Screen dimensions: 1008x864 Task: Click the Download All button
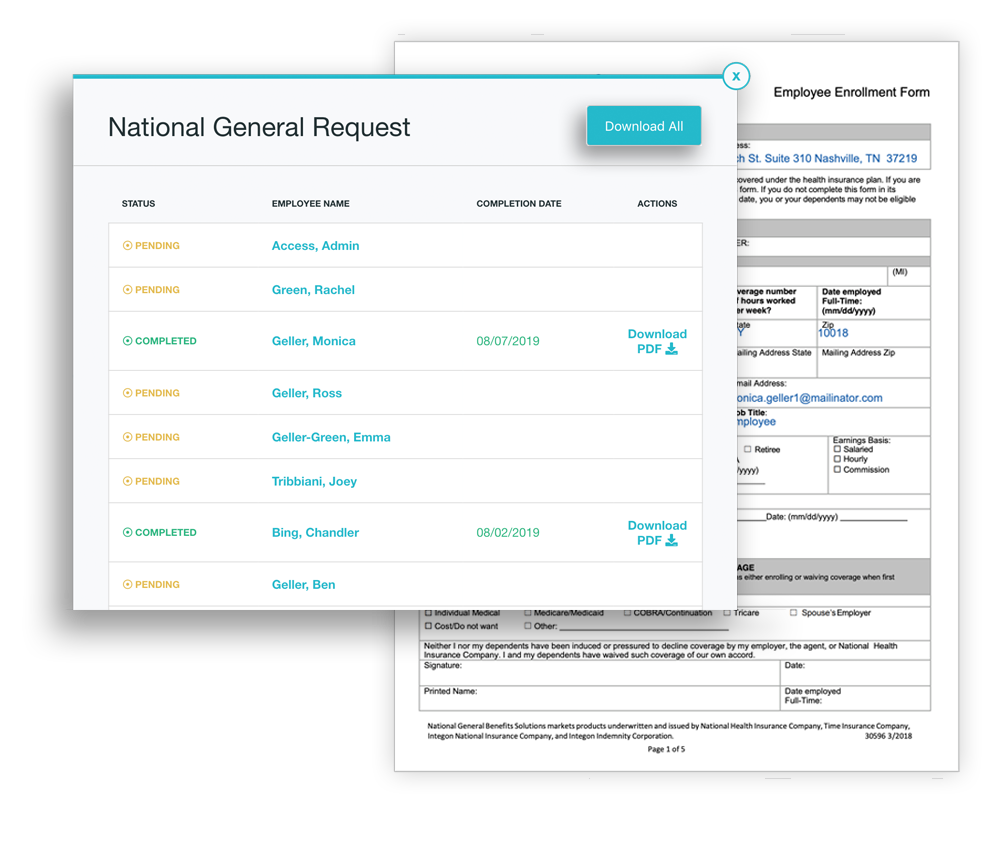644,126
